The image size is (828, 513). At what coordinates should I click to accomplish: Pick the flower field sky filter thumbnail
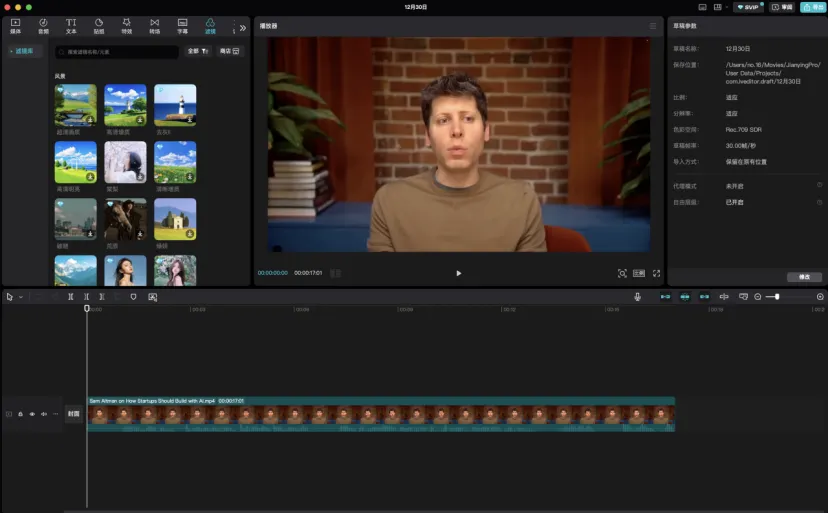175,162
